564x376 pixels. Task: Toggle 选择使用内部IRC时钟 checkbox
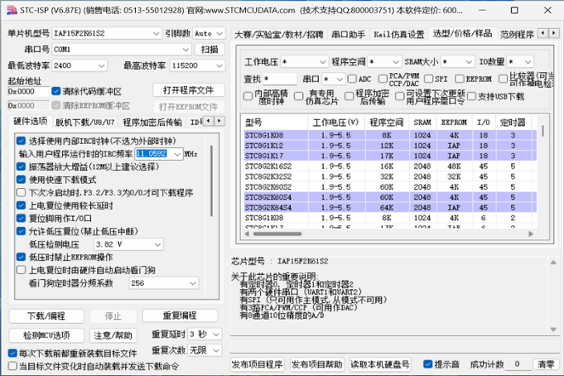(x=21, y=141)
